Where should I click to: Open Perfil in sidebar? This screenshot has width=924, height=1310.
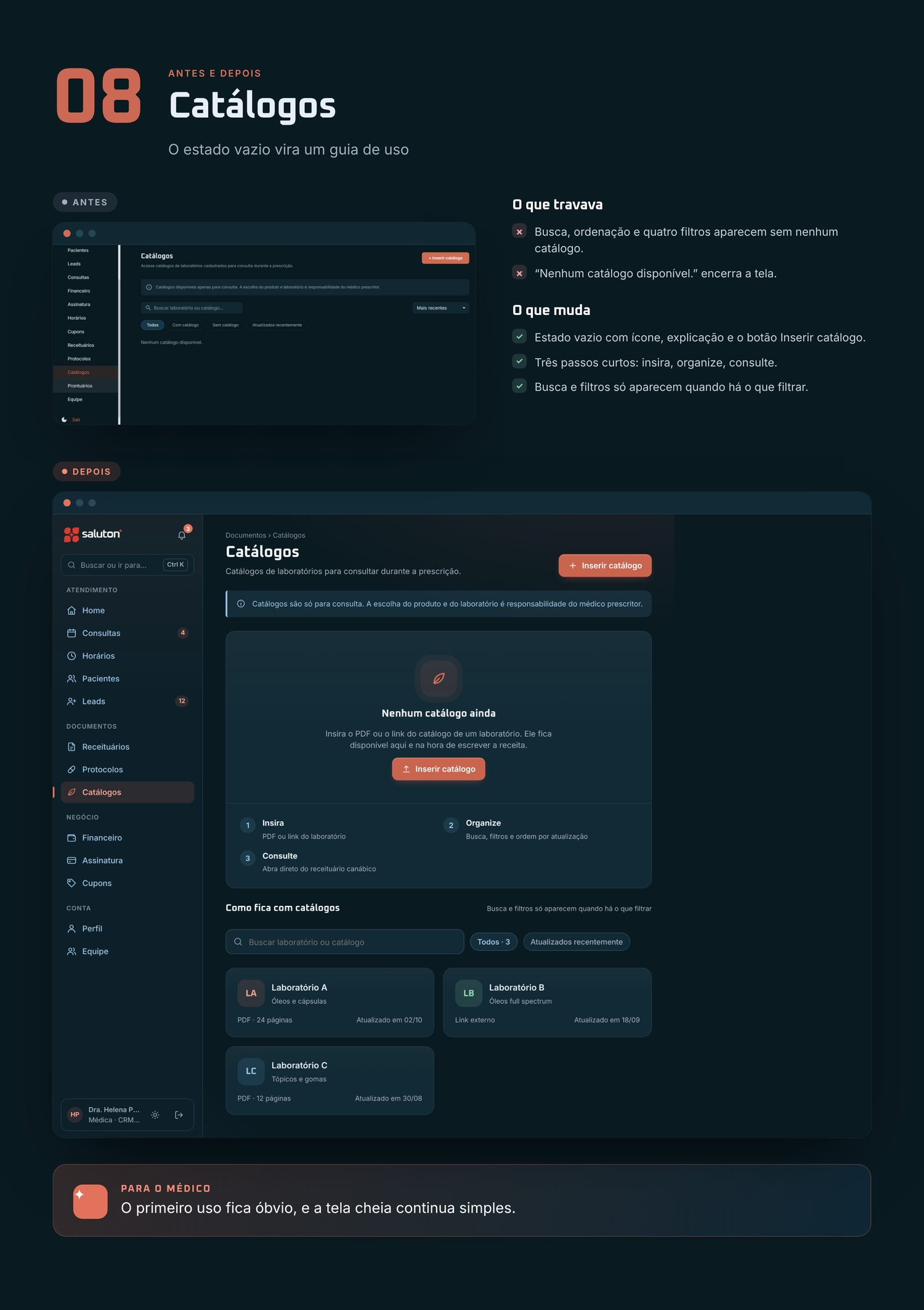click(128, 929)
